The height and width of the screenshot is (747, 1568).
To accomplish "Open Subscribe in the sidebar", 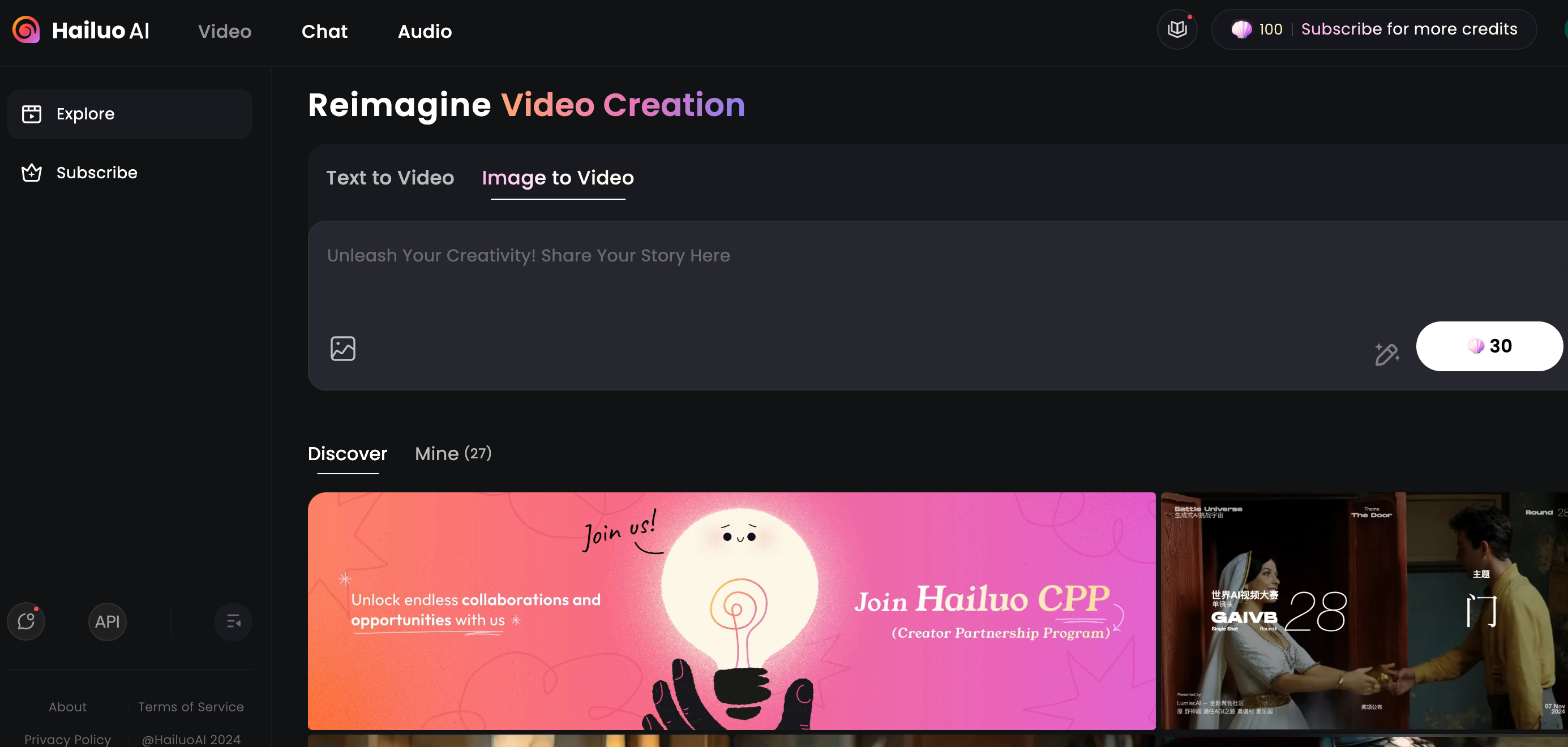I will point(96,173).
